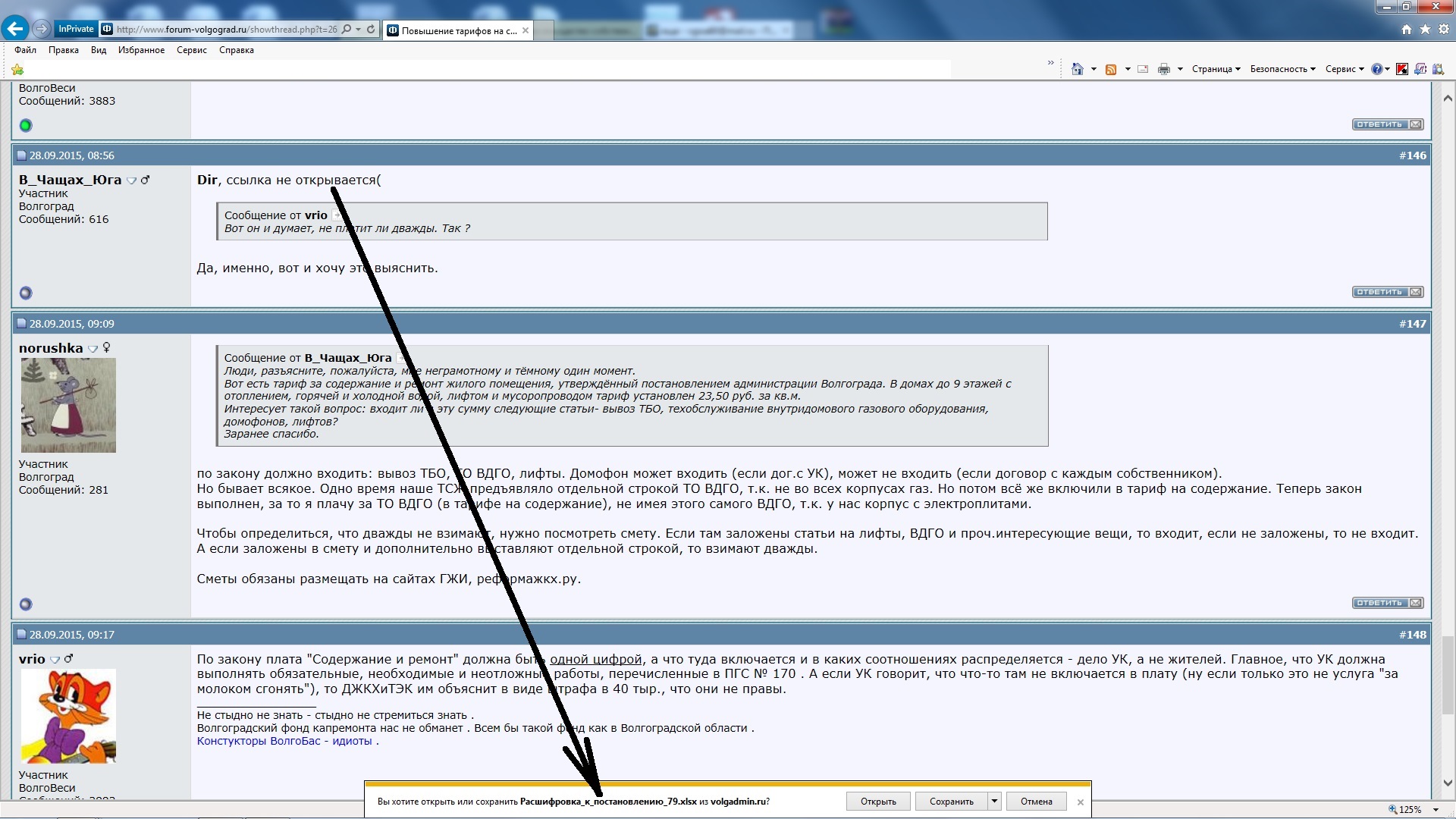Open the gear settings icon at top right

[1444, 30]
